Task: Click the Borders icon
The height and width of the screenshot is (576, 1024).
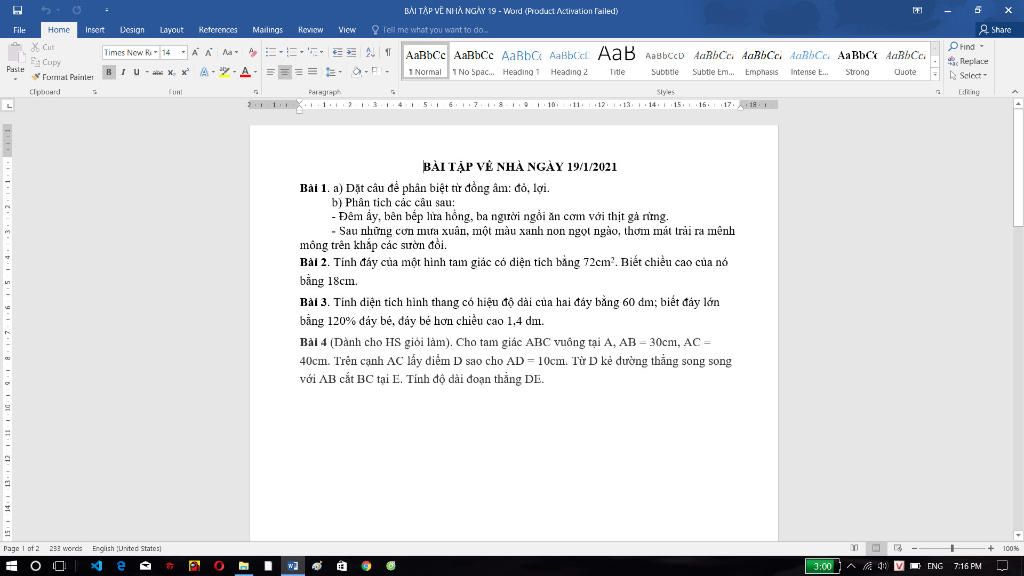Action: pos(376,72)
